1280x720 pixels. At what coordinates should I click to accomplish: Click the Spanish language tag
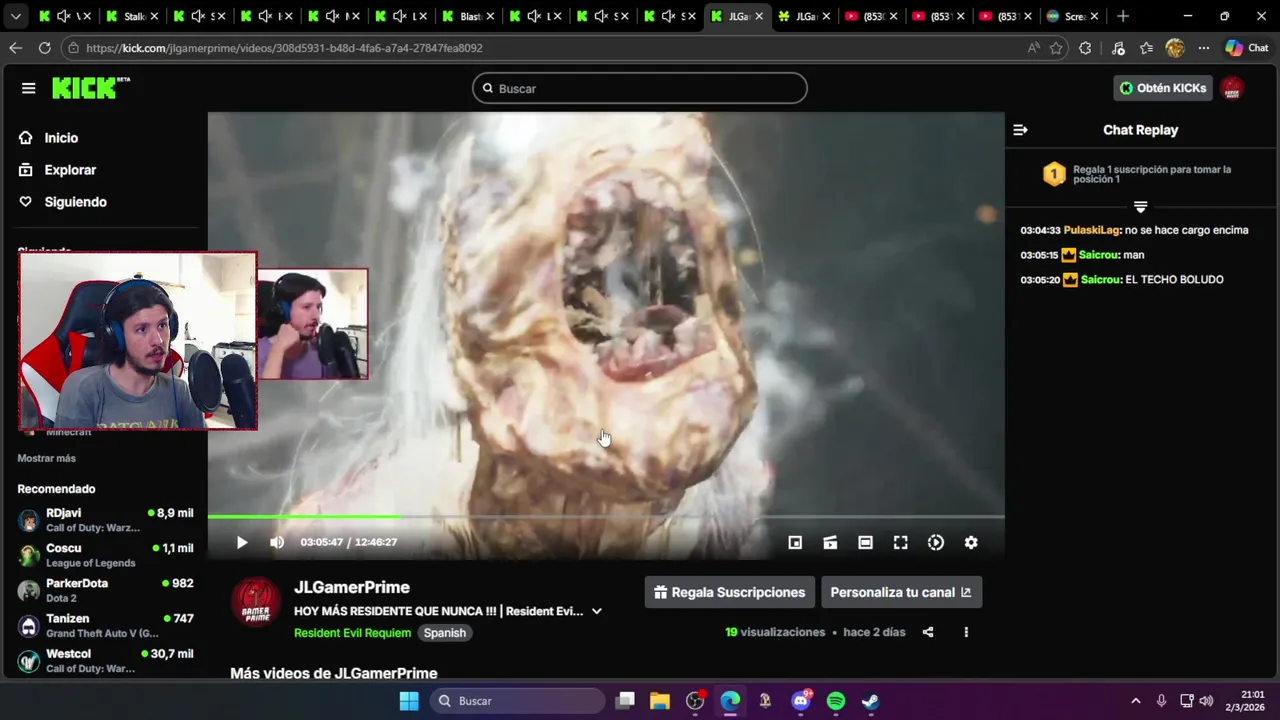pyautogui.click(x=444, y=633)
